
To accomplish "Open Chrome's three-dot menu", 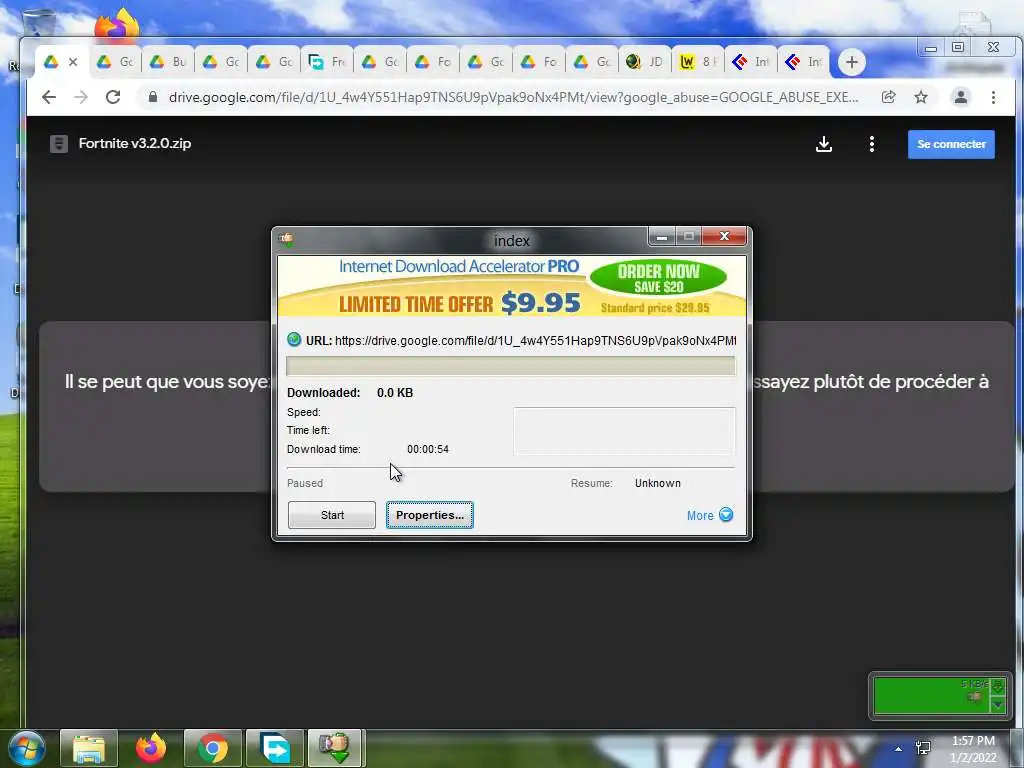I will tap(993, 97).
